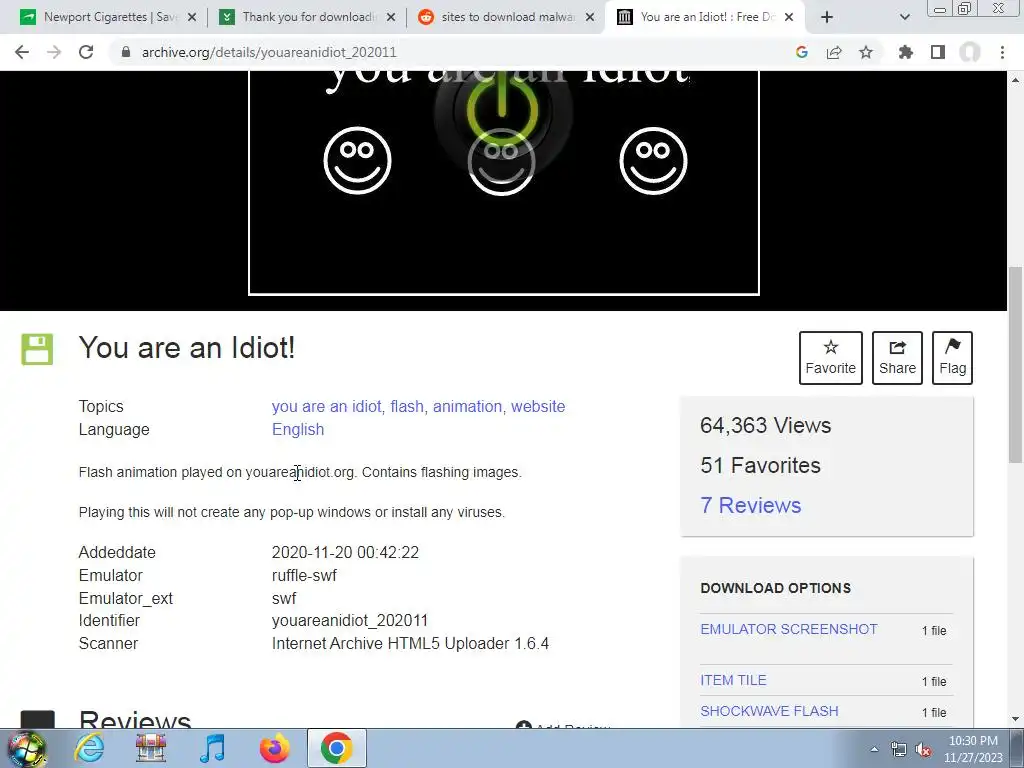
Task: Click the Favorite button
Action: 831,358
